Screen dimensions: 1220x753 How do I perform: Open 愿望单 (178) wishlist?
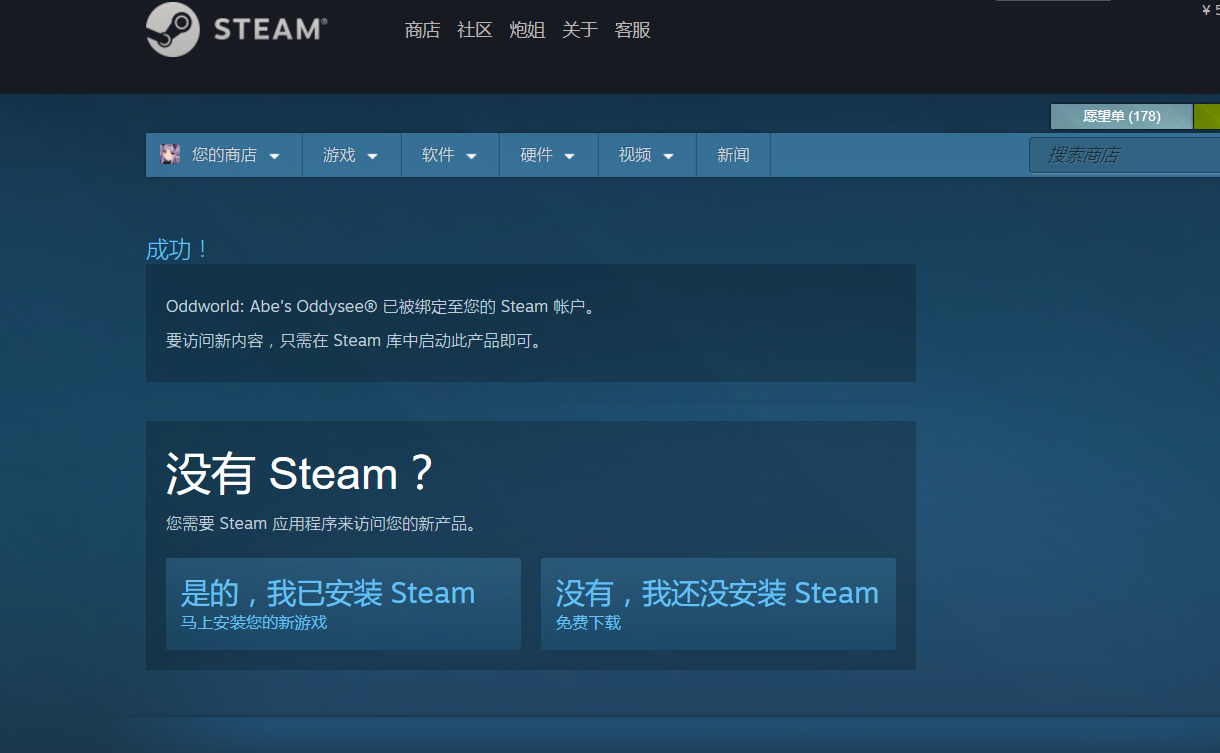click(x=1121, y=116)
